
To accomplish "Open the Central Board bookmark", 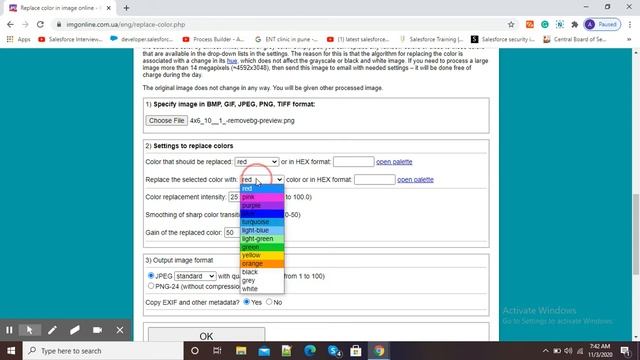I will (575, 39).
